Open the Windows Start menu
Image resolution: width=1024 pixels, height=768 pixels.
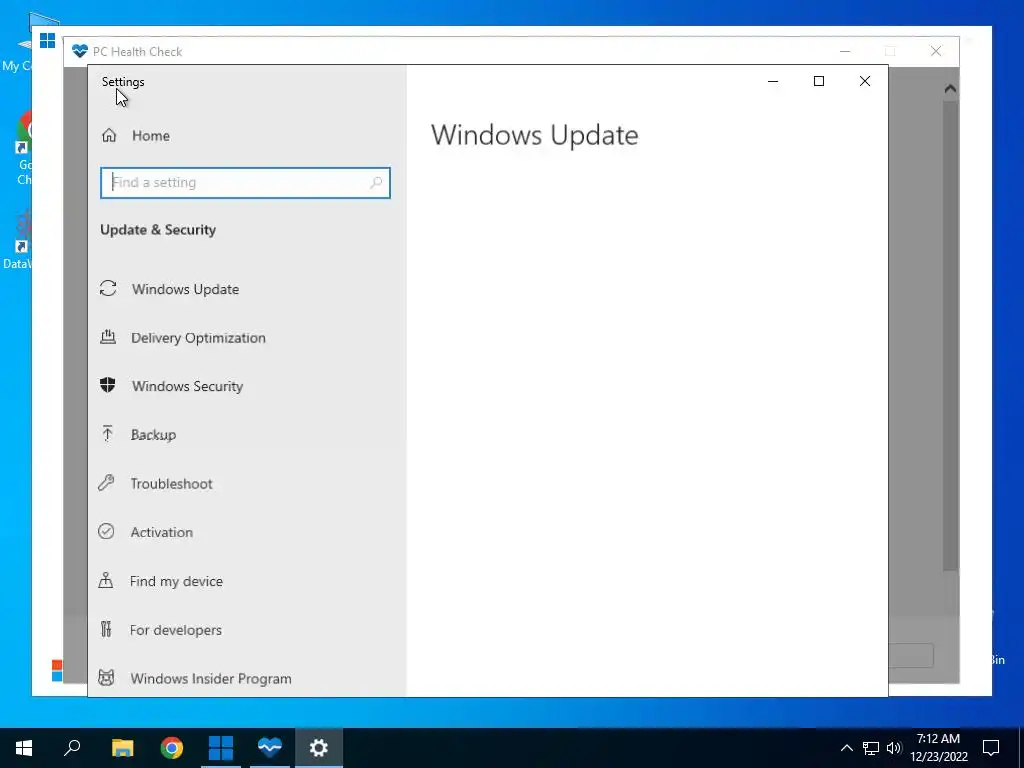24,748
